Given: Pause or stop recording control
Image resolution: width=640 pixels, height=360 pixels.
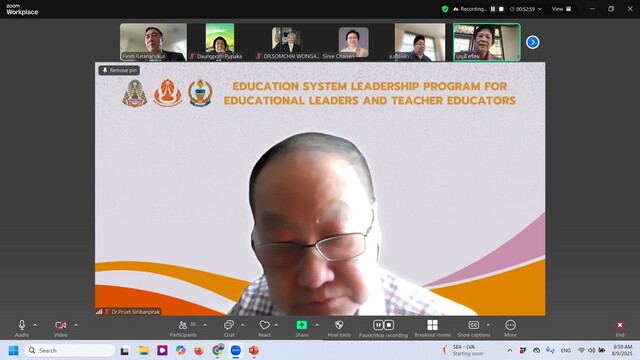Looking at the screenshot, I should click(383, 329).
